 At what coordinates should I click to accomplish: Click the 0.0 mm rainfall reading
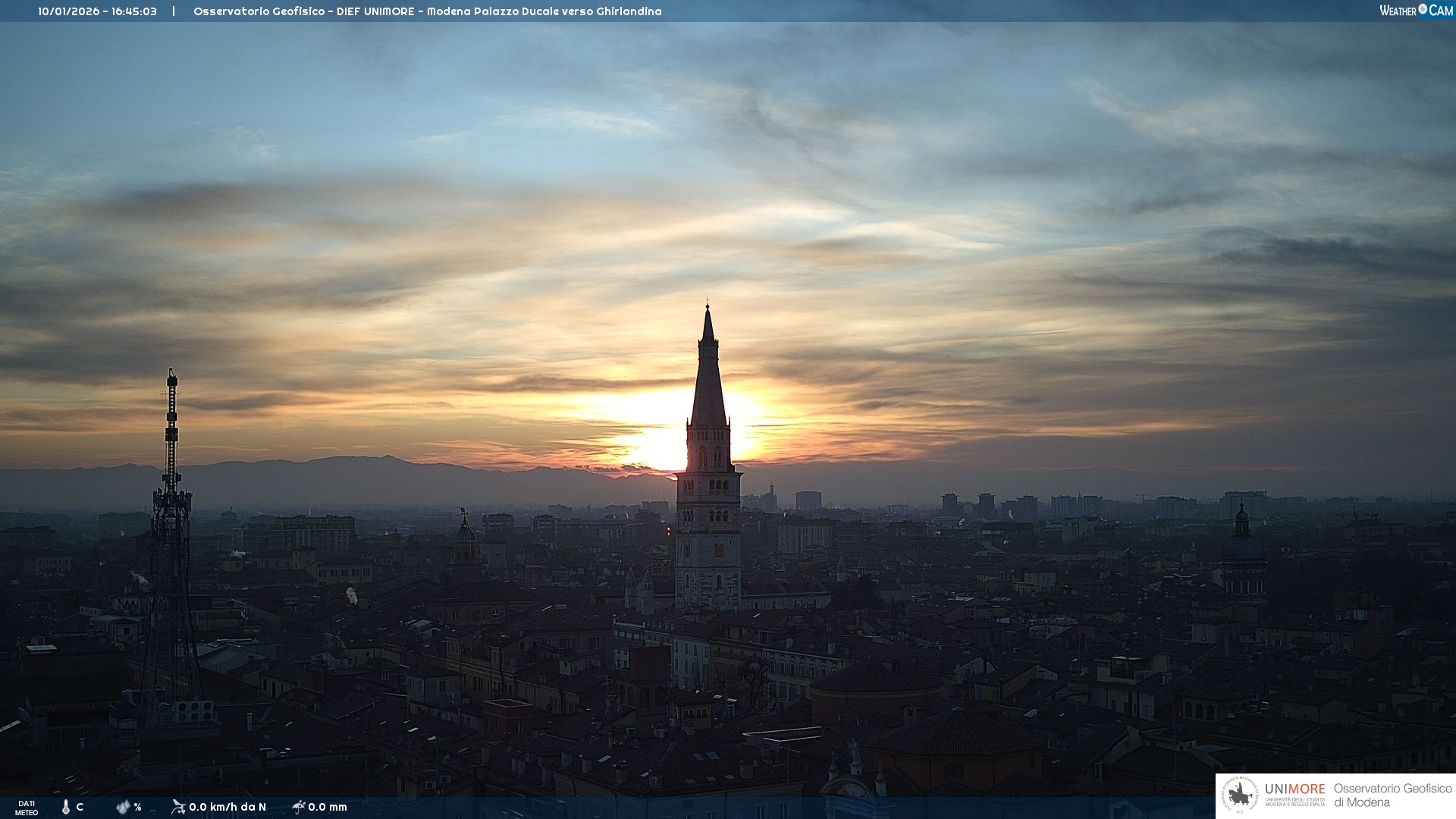tap(328, 807)
